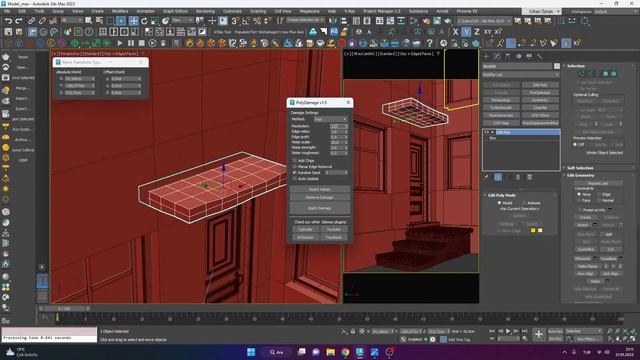Toggle the 3D Snaps icon
The width and height of the screenshot is (640, 360).
[x=236, y=20]
